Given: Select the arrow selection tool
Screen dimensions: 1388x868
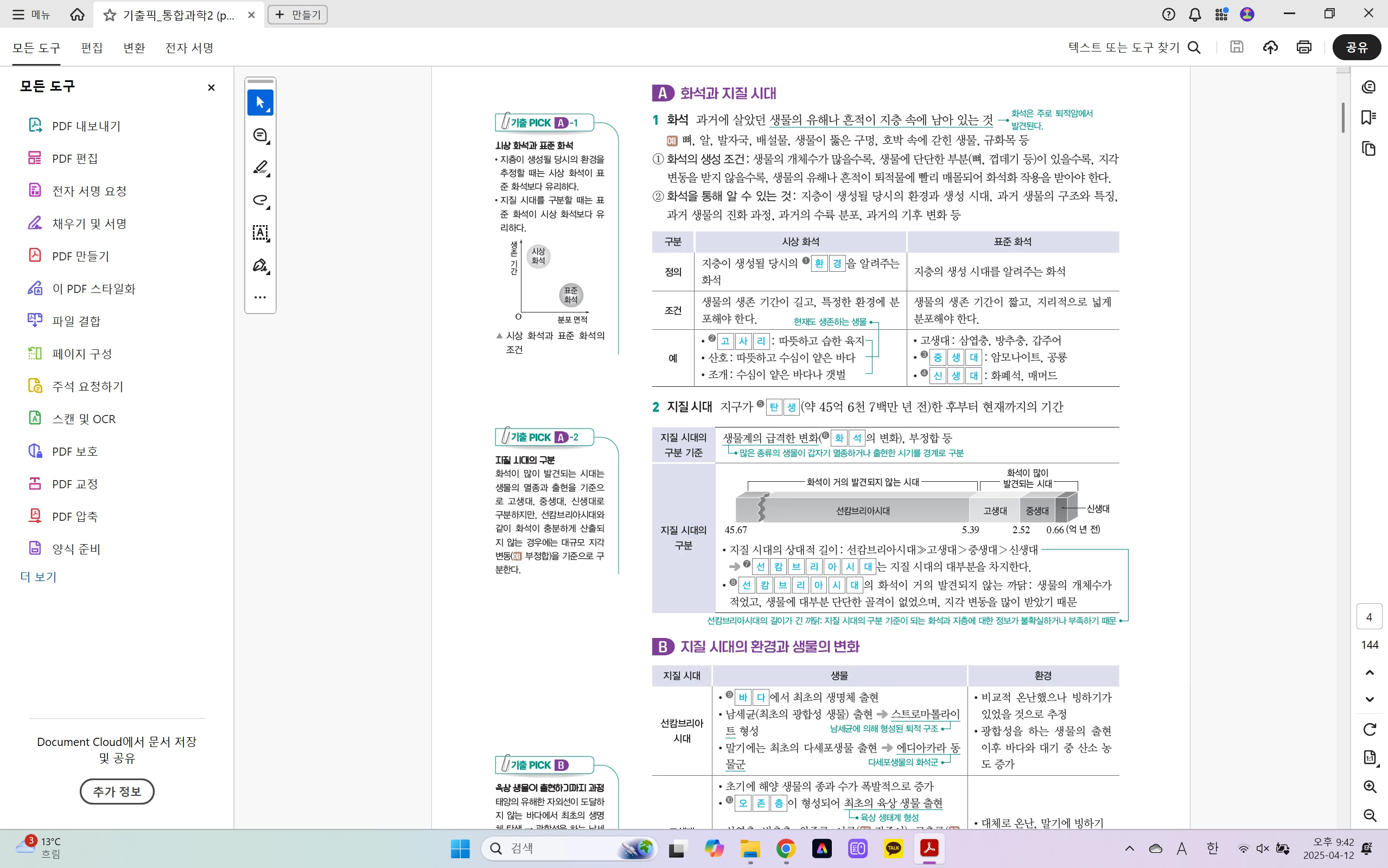Looking at the screenshot, I should coord(260,103).
